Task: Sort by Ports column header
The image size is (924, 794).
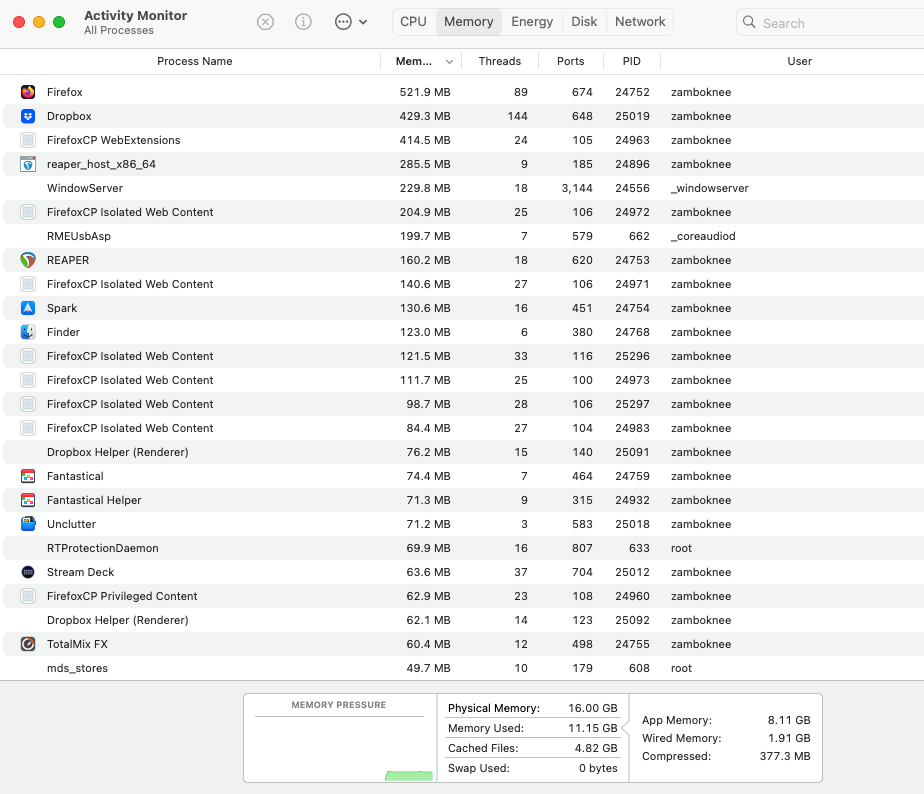Action: (x=570, y=61)
